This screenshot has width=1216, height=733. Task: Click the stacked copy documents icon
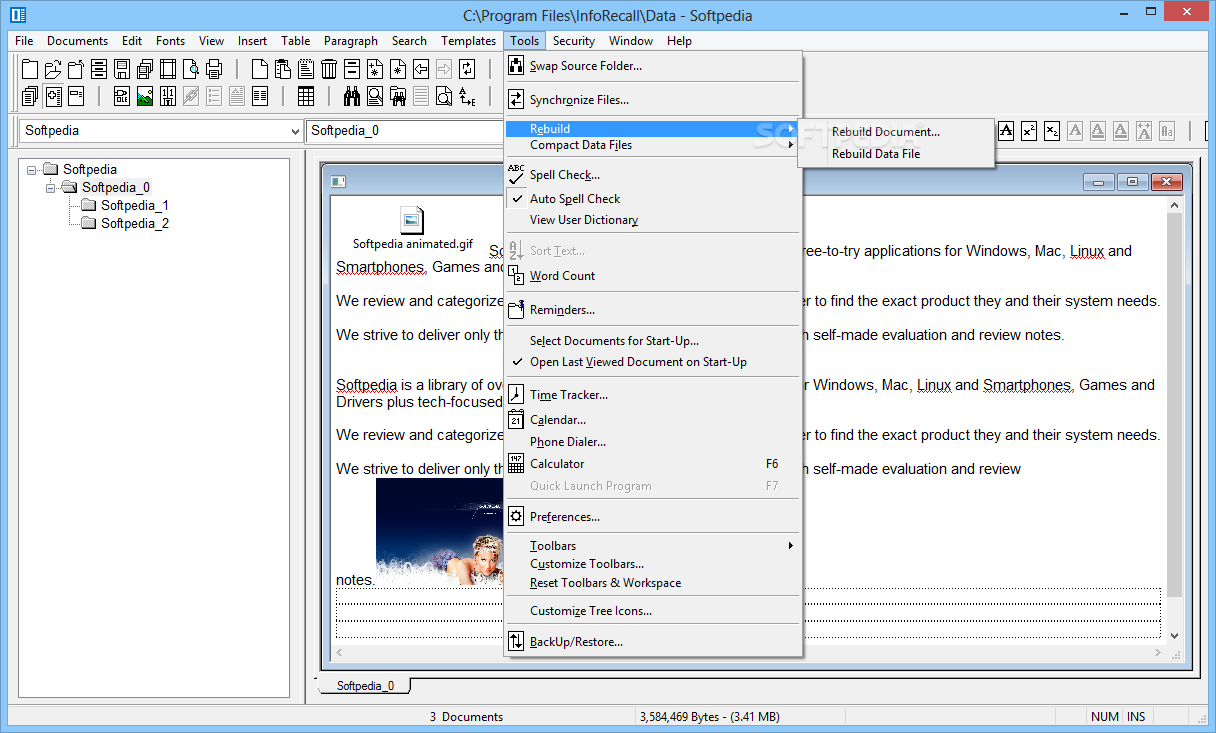click(30, 96)
